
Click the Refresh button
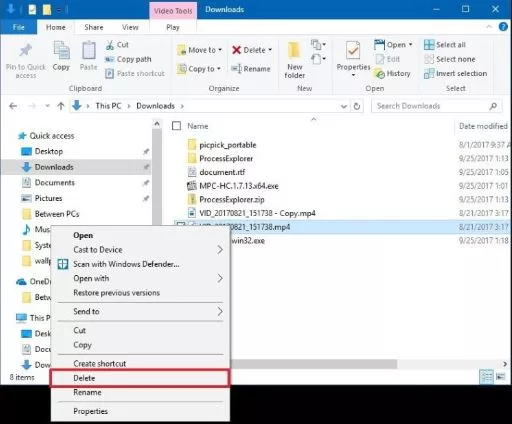(357, 106)
